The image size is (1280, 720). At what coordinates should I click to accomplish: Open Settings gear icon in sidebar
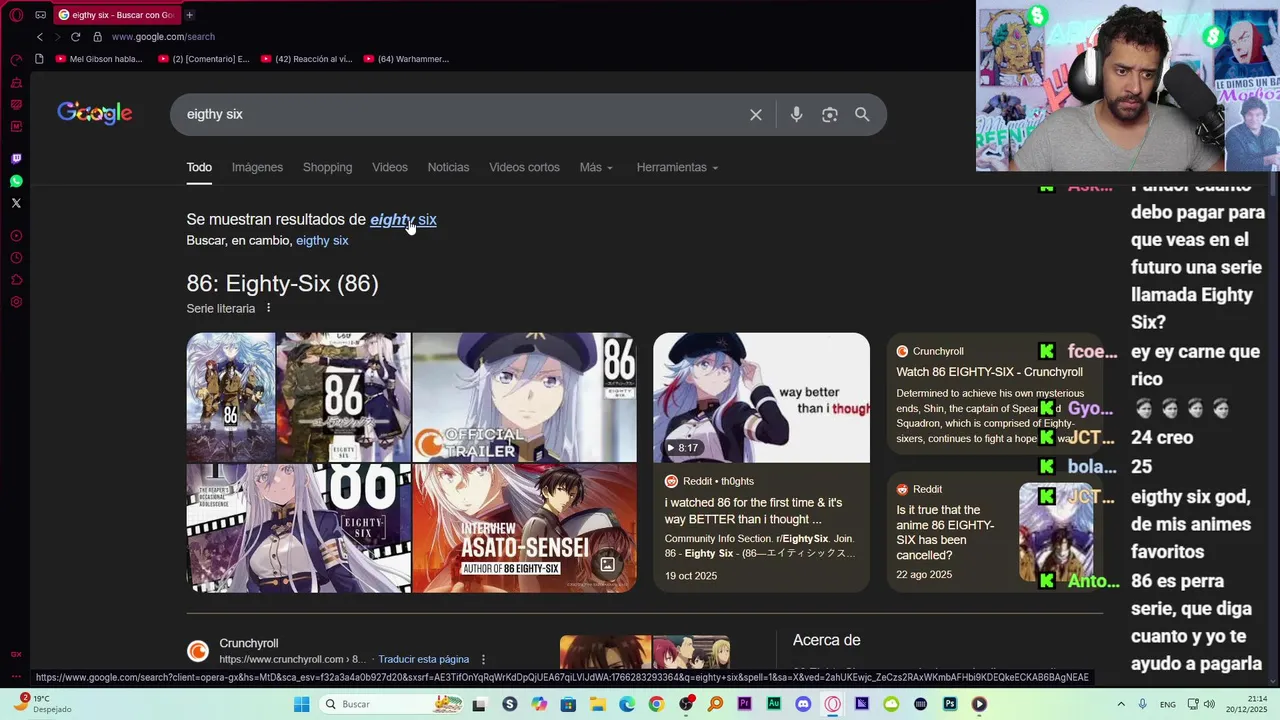click(x=16, y=302)
